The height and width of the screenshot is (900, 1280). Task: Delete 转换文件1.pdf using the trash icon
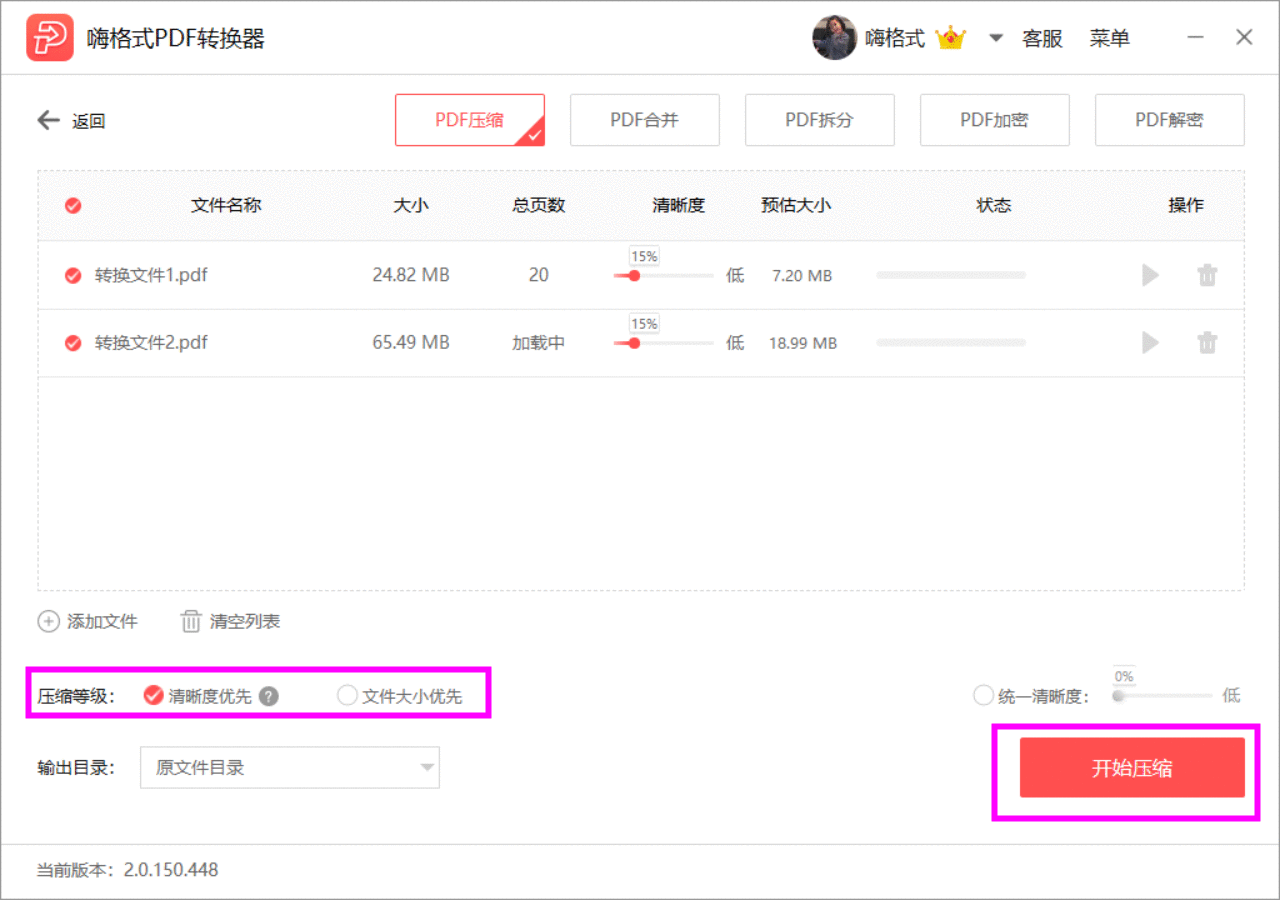tap(1207, 275)
